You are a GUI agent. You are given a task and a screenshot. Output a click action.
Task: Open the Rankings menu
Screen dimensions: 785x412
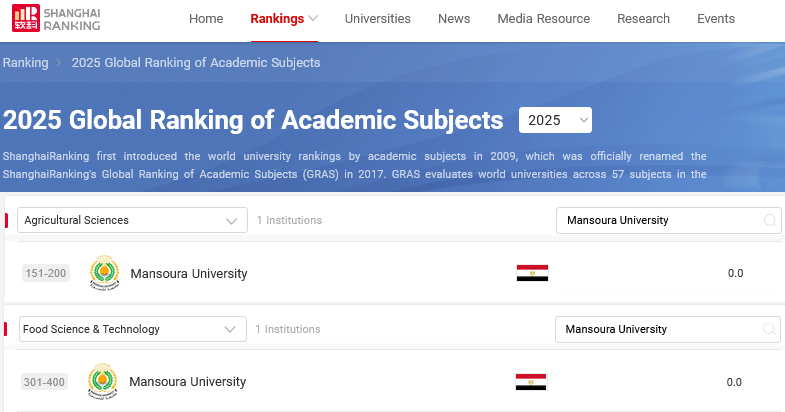coord(284,19)
